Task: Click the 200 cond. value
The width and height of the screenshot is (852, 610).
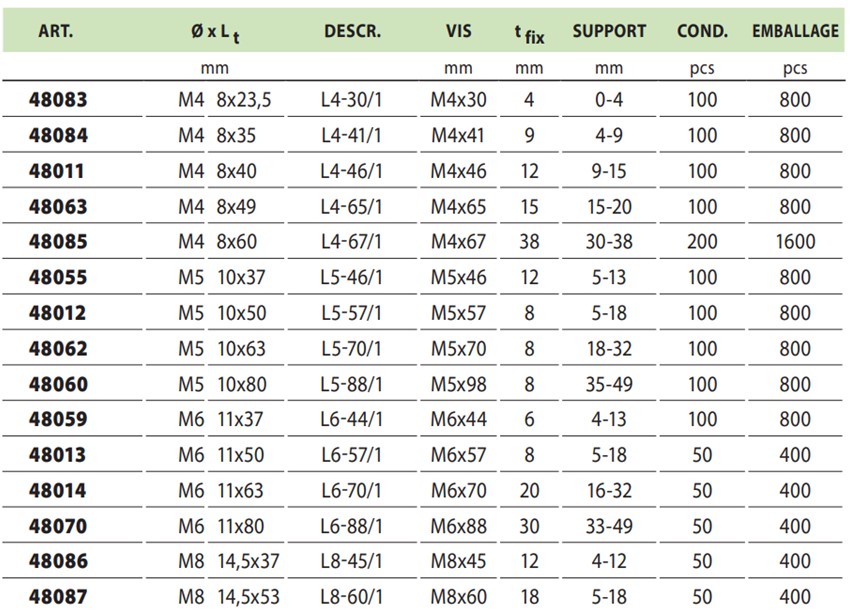Action: point(702,242)
